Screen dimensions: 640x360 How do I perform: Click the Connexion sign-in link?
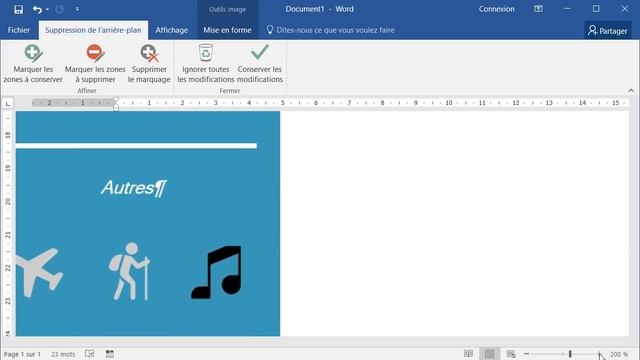pos(496,9)
